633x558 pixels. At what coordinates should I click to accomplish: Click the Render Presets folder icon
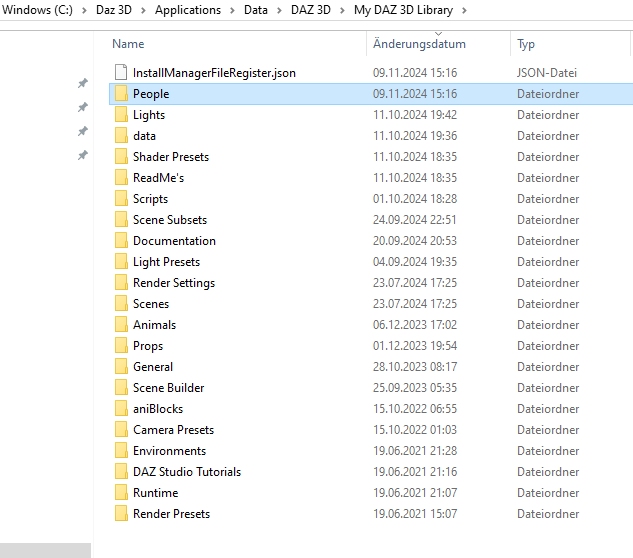click(x=121, y=514)
